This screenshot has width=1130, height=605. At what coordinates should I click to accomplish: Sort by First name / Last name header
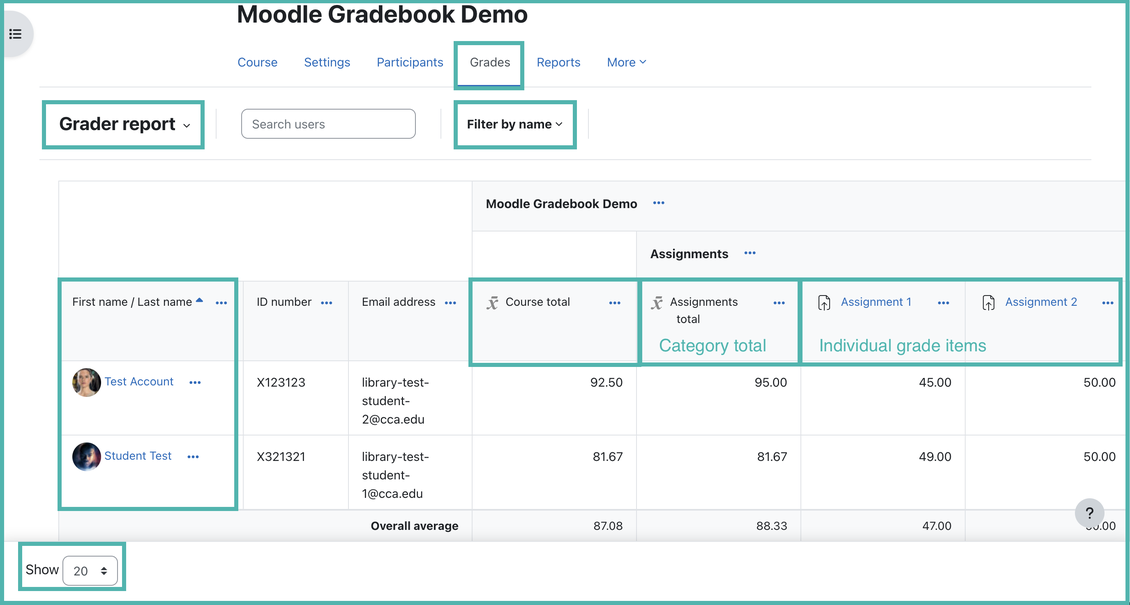point(132,302)
